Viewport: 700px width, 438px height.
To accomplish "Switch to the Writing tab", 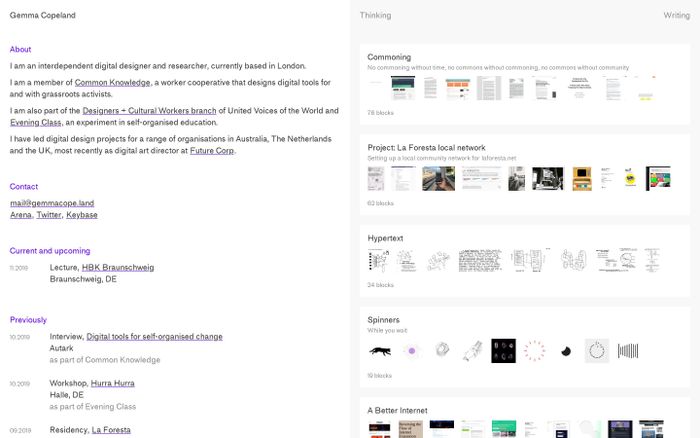I will (x=676, y=16).
